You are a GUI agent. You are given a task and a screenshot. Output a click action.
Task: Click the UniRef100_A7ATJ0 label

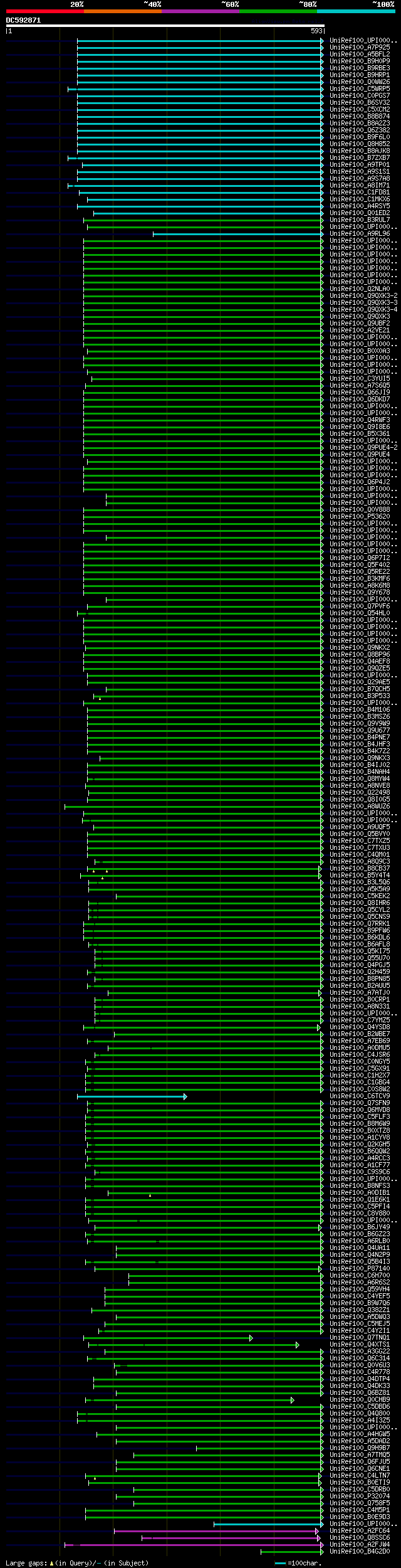coord(360,992)
